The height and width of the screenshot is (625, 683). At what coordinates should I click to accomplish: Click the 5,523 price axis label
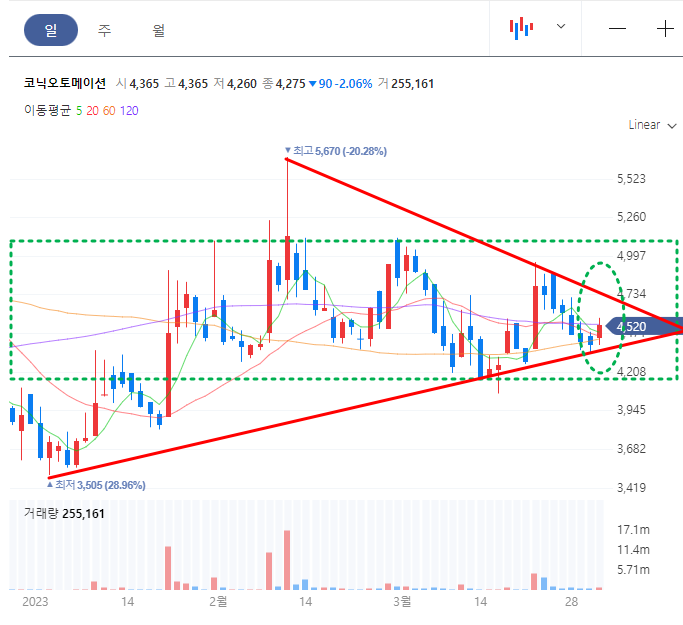click(631, 179)
